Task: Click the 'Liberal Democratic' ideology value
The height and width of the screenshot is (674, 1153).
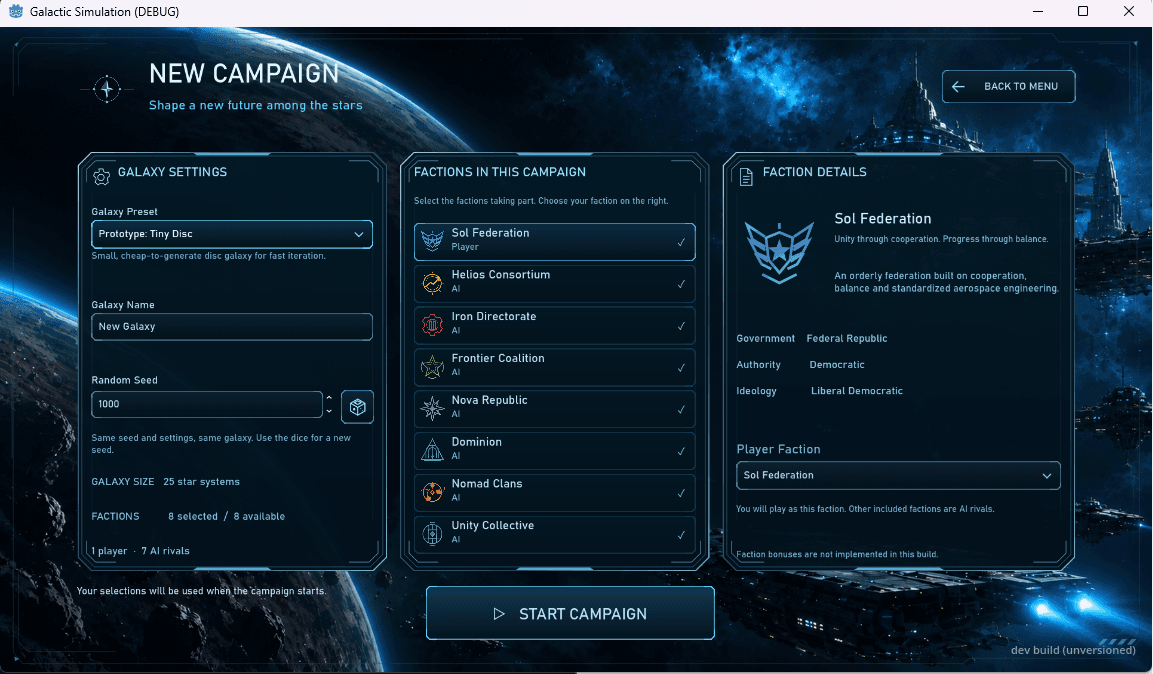Action: pos(857,391)
